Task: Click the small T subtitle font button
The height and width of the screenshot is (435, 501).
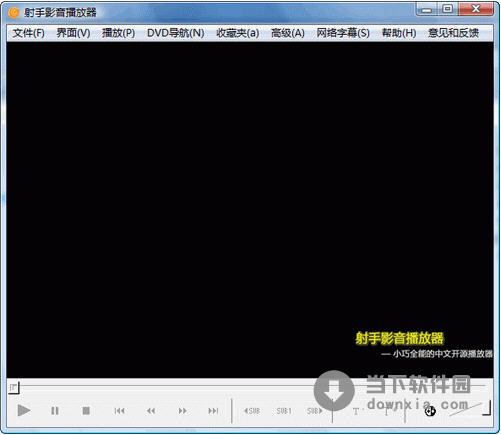Action: [386, 412]
